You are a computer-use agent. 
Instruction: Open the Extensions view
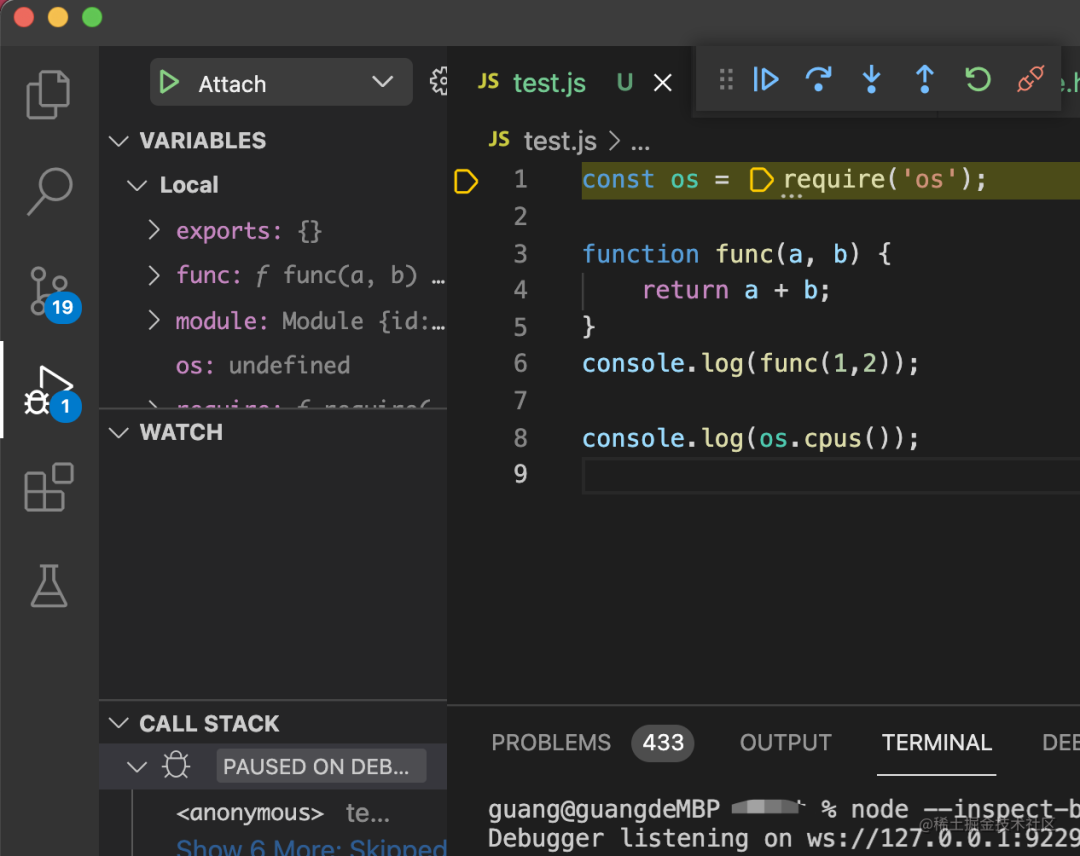49,487
